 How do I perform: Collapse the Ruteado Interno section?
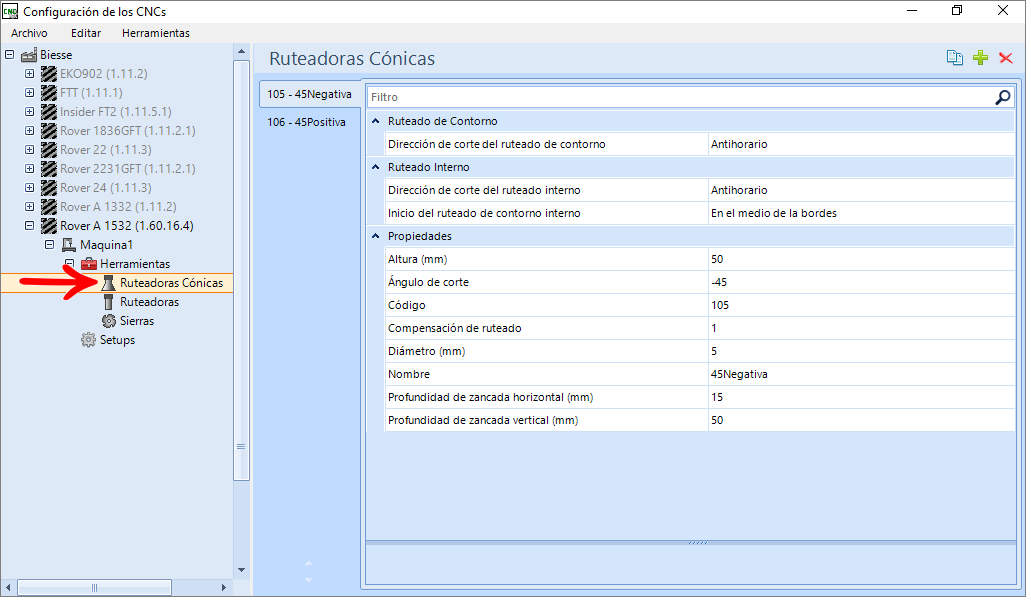[377, 168]
